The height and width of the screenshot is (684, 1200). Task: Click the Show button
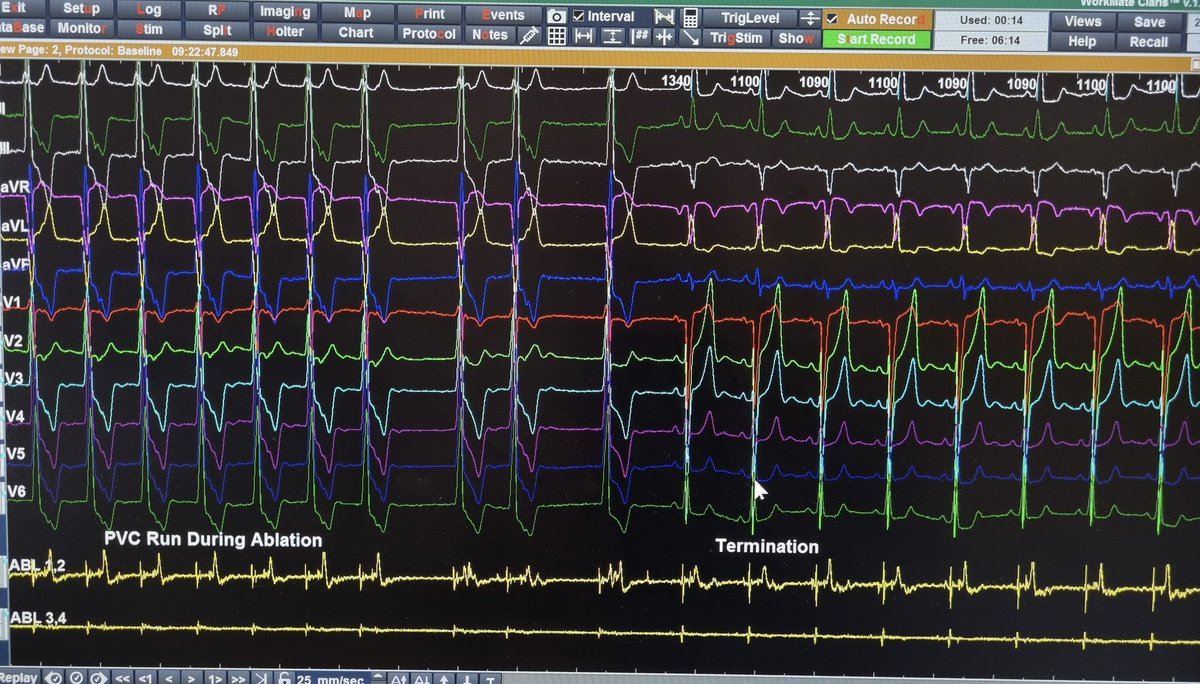pos(796,38)
